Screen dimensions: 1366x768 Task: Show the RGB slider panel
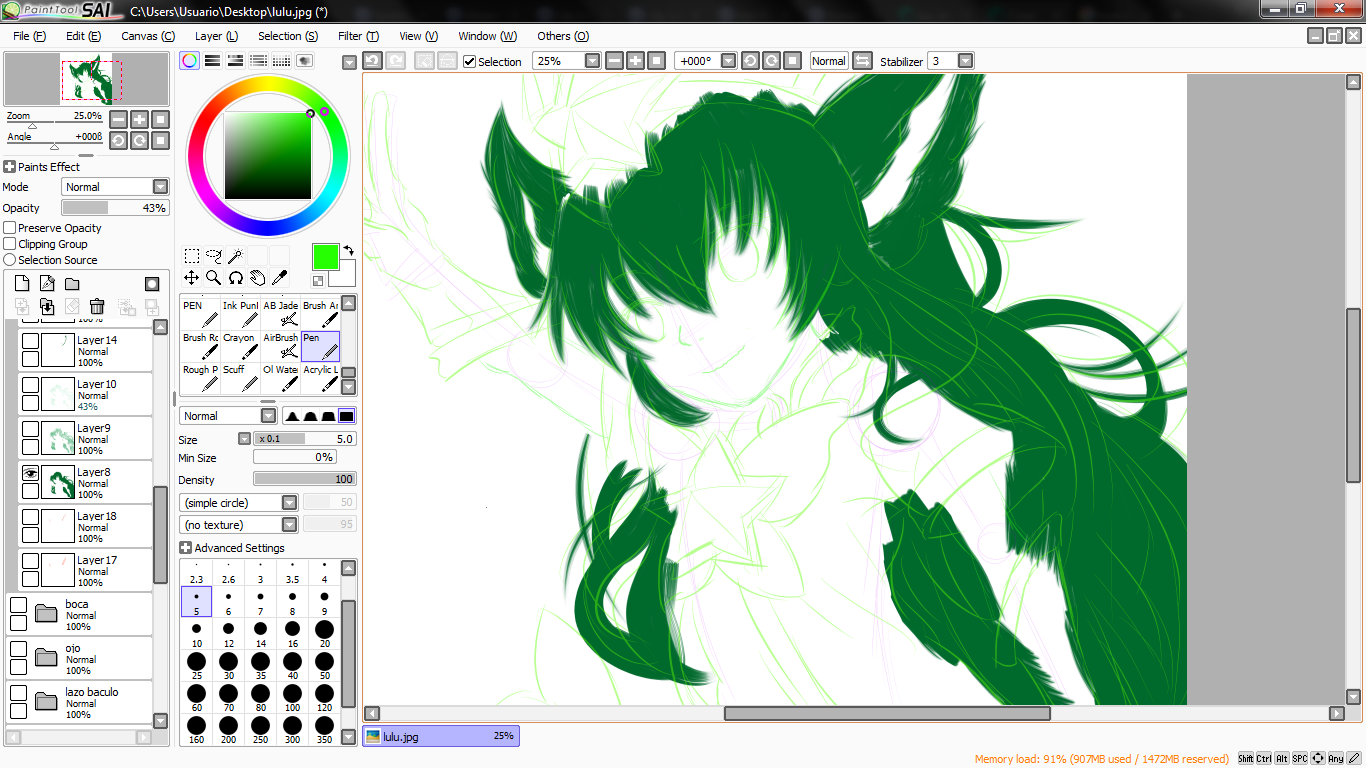(x=212, y=61)
